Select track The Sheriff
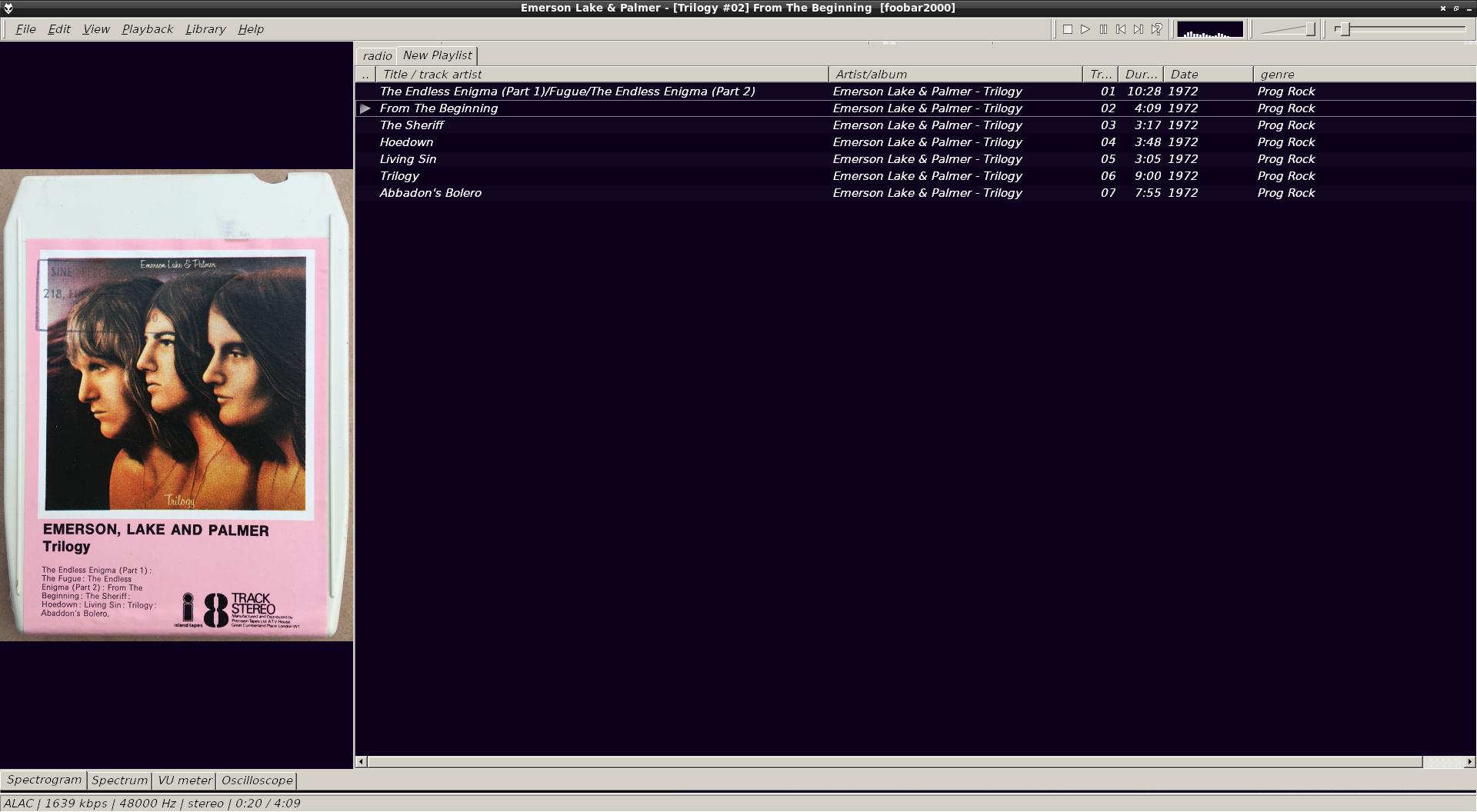This screenshot has width=1477, height=812. 915,125
